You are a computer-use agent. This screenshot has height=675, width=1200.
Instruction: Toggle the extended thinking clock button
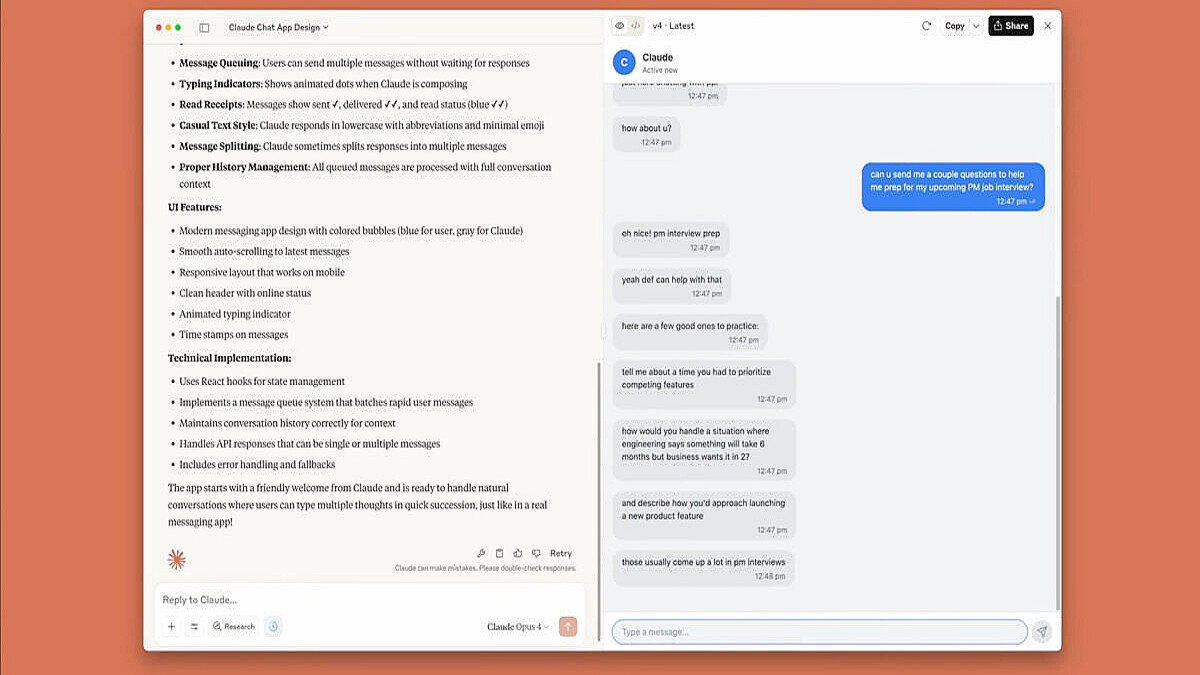coord(273,627)
